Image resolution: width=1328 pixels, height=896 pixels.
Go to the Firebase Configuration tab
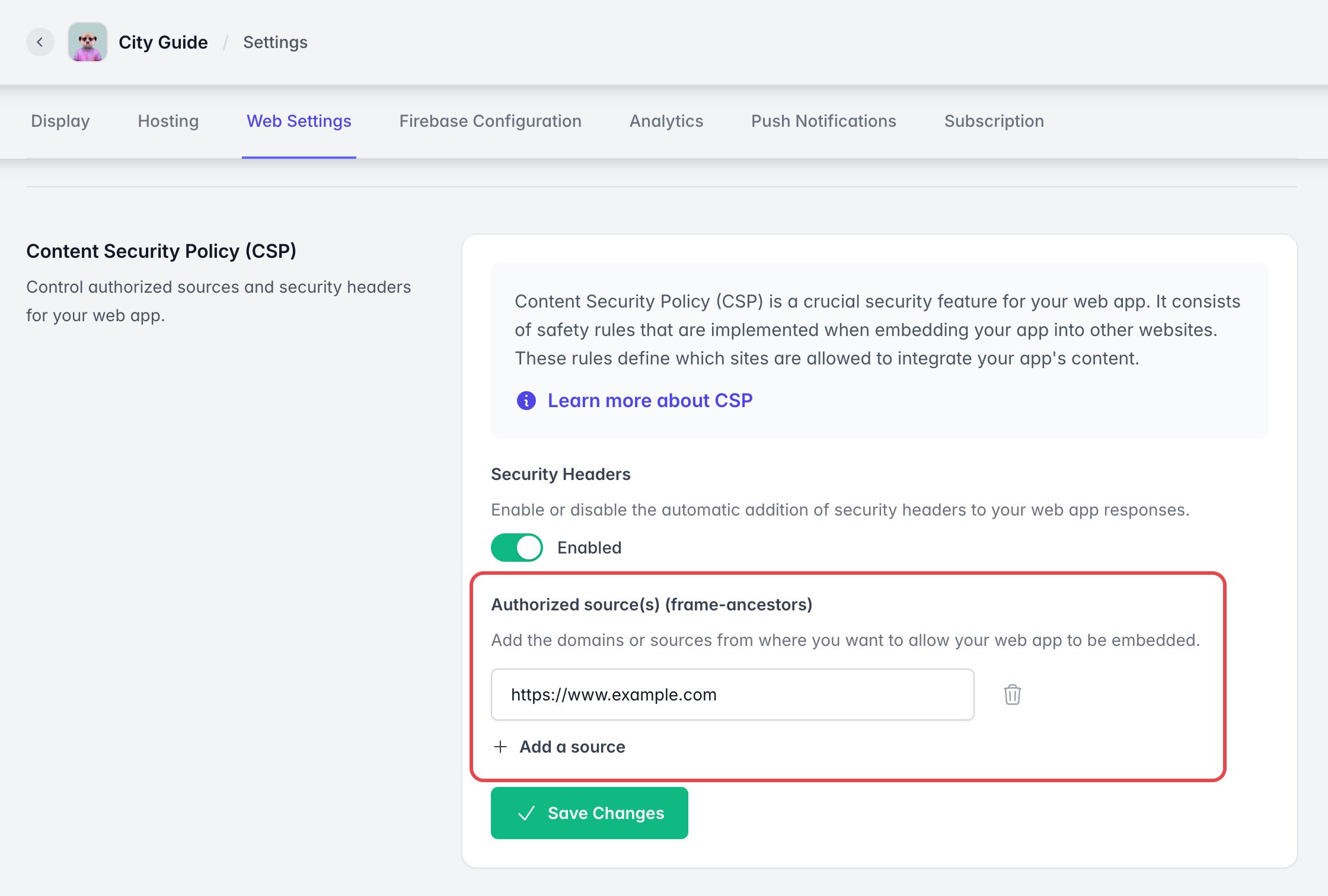490,121
